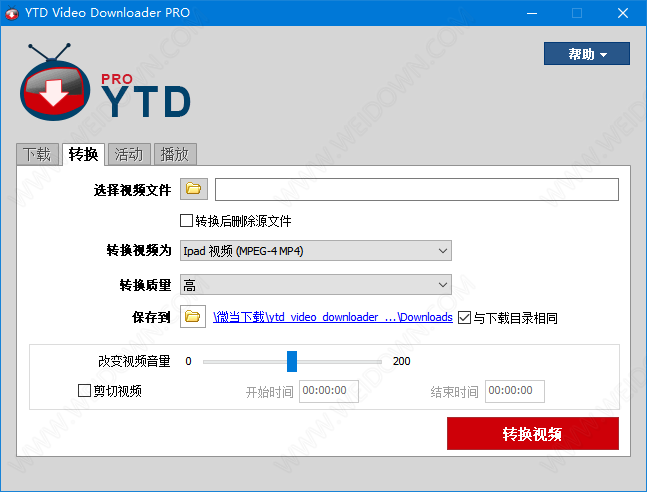647x492 pixels.
Task: Click the folder icon beside save location
Action: pos(193,318)
